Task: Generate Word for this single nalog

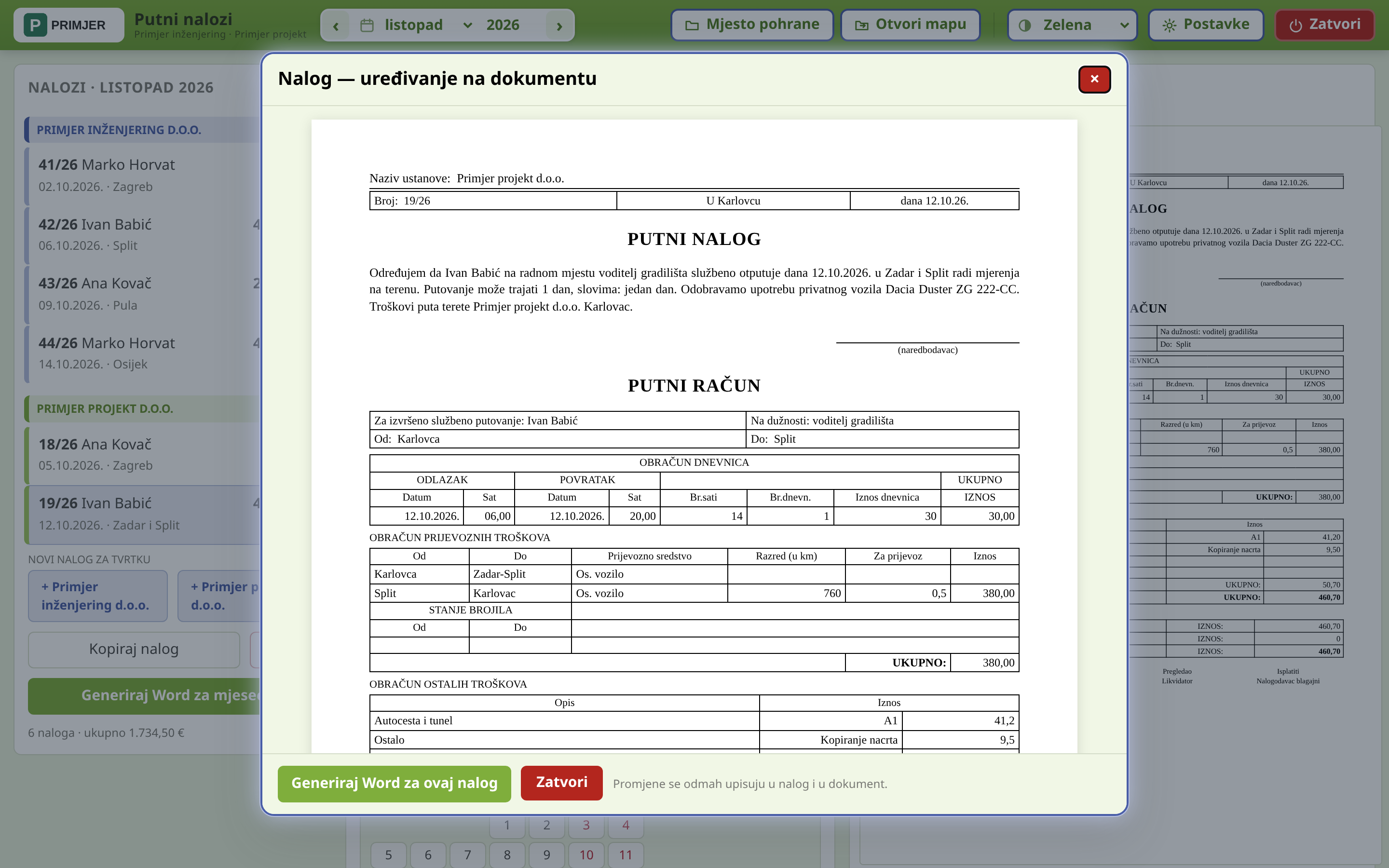Action: 395,783
